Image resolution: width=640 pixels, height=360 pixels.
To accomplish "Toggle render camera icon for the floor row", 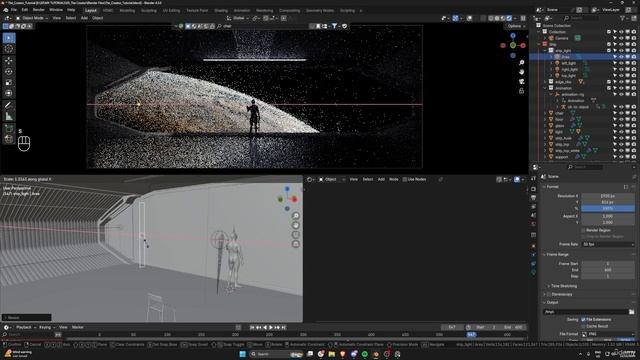I will 633,120.
